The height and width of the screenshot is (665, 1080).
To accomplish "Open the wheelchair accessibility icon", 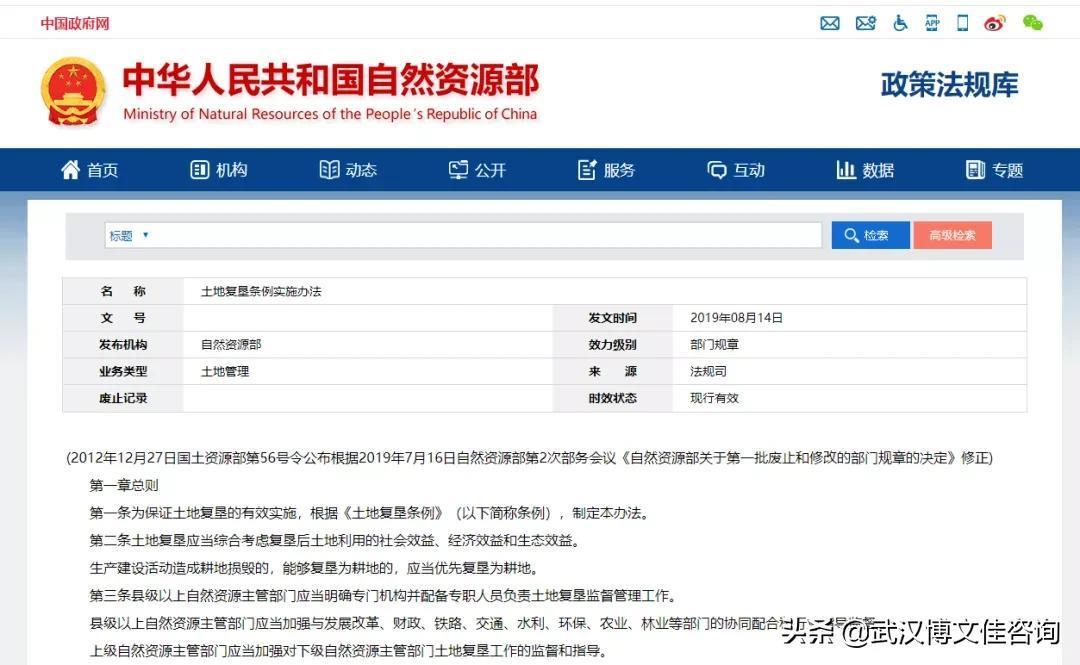I will click(x=900, y=23).
